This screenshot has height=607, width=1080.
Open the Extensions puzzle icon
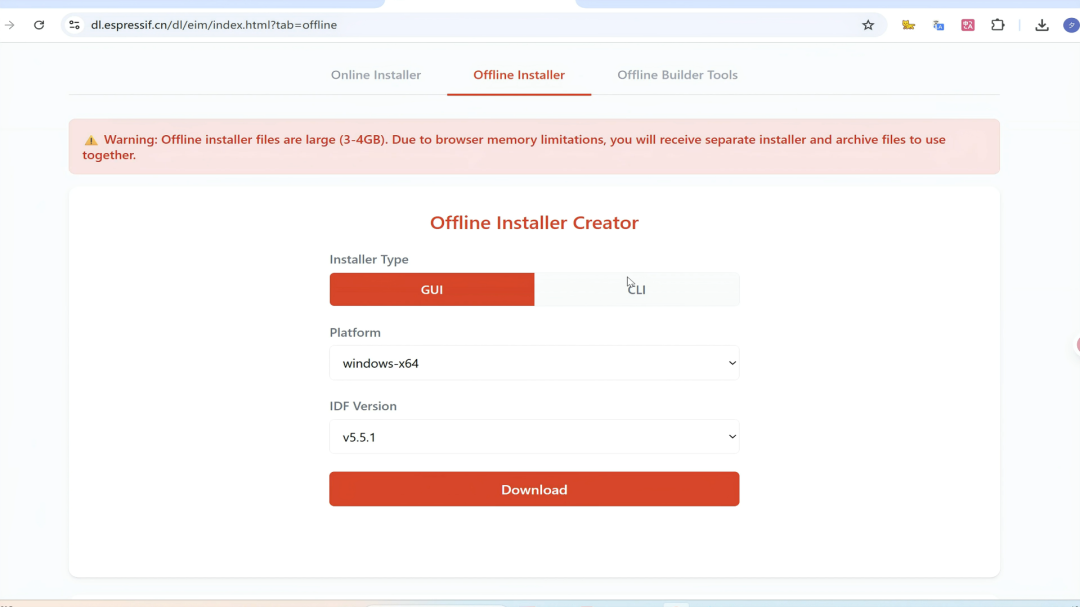point(997,25)
